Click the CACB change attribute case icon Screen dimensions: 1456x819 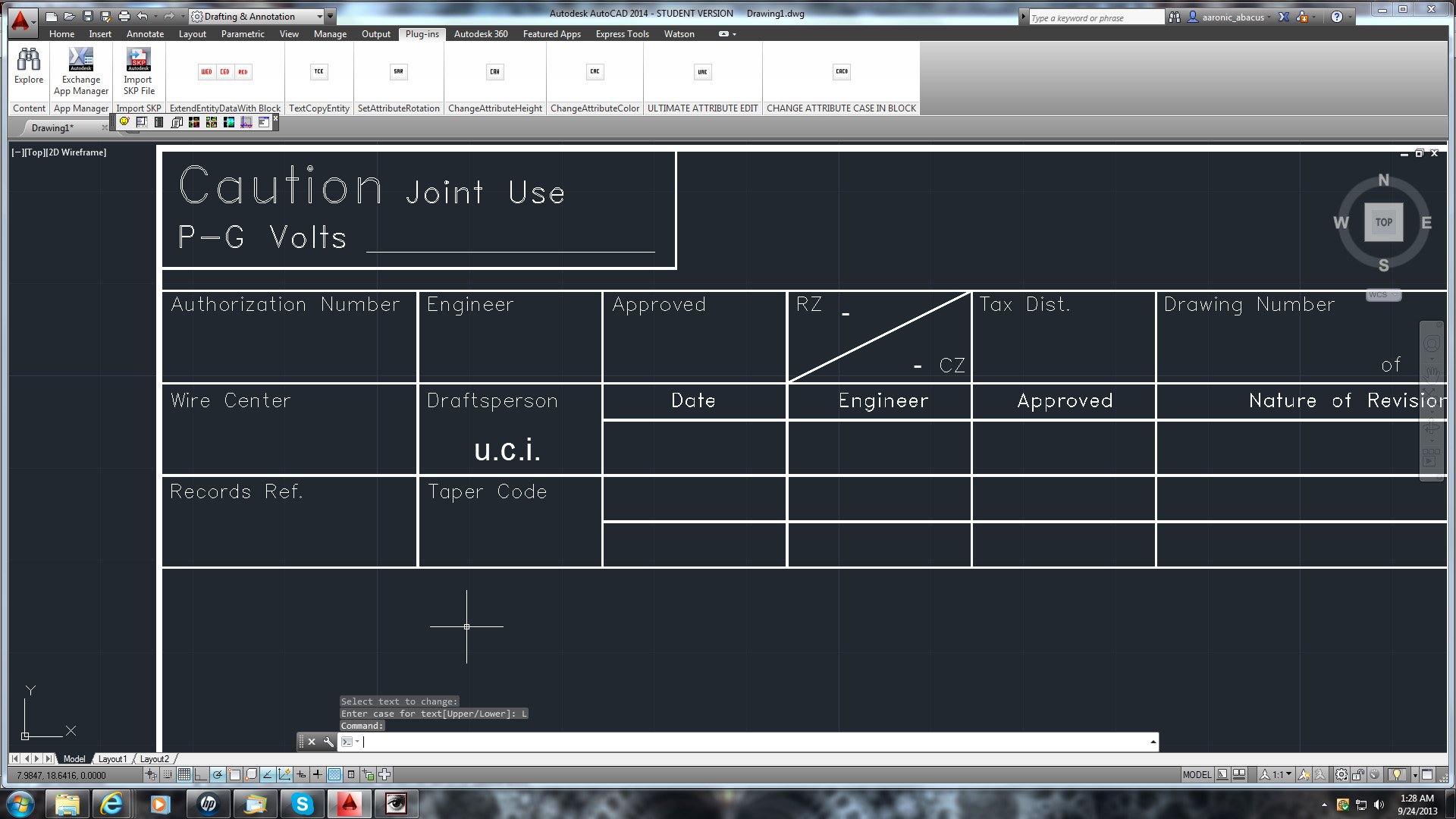[842, 72]
